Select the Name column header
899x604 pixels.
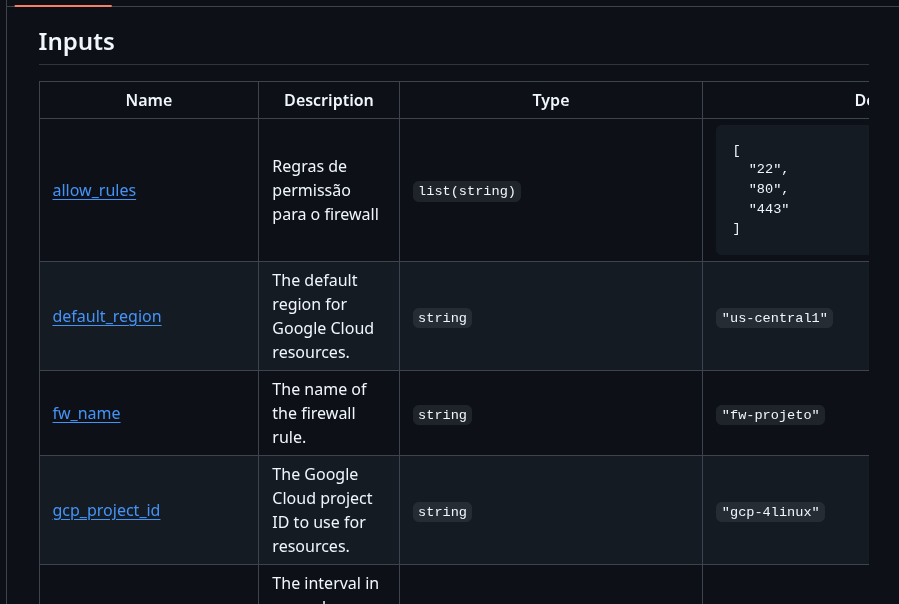tap(149, 100)
